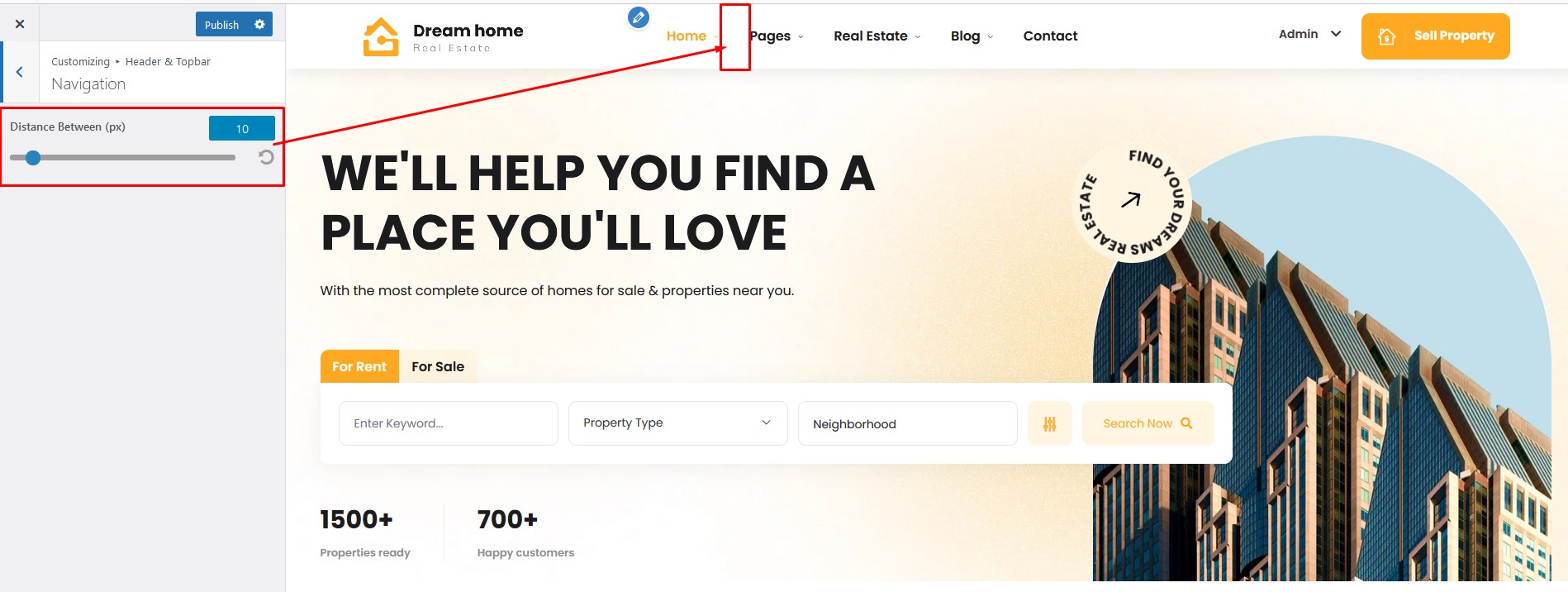Click the Dream home logo icon
Screen dimensions: 1568x592
click(381, 37)
